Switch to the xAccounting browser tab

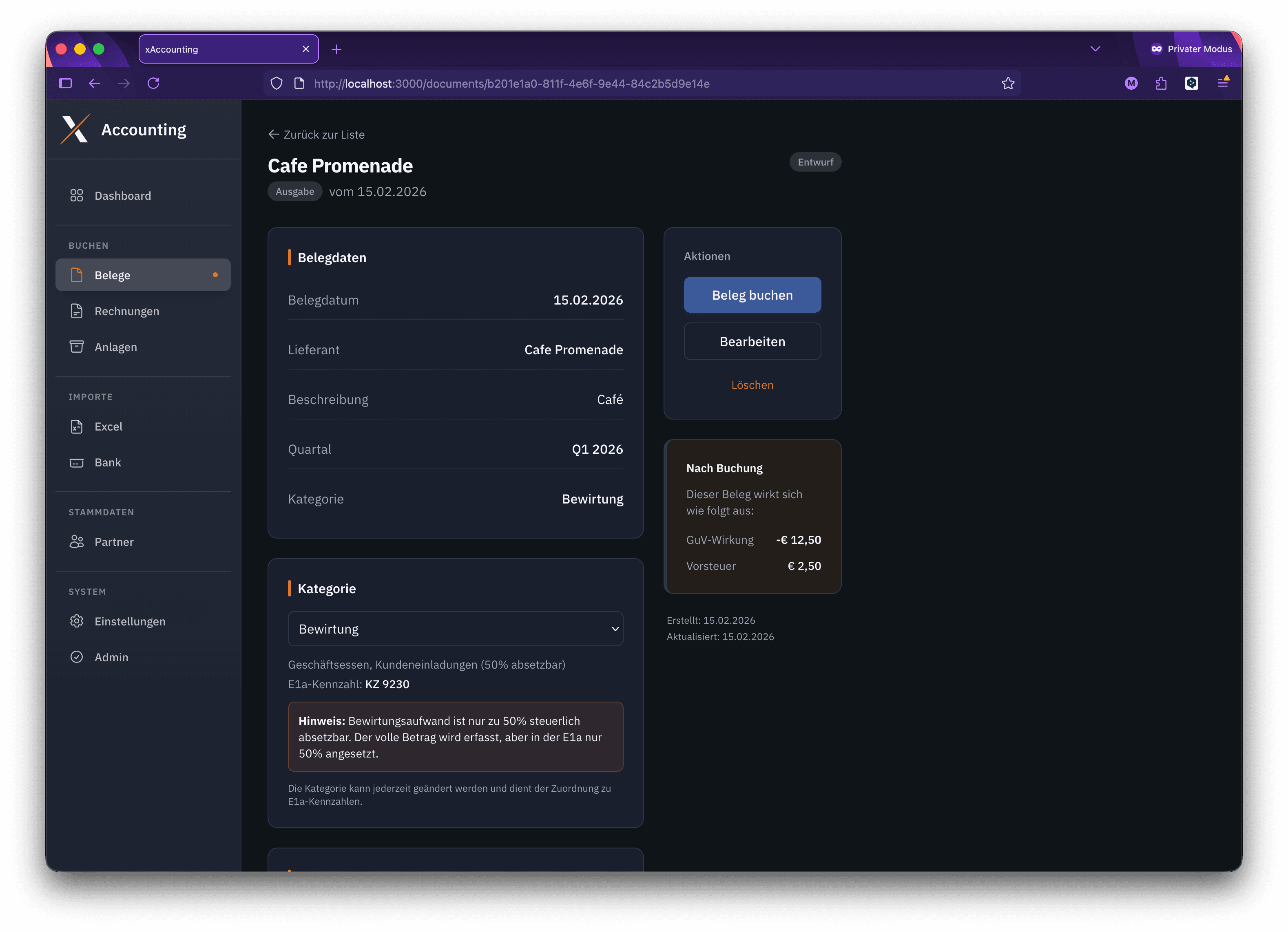(221, 49)
